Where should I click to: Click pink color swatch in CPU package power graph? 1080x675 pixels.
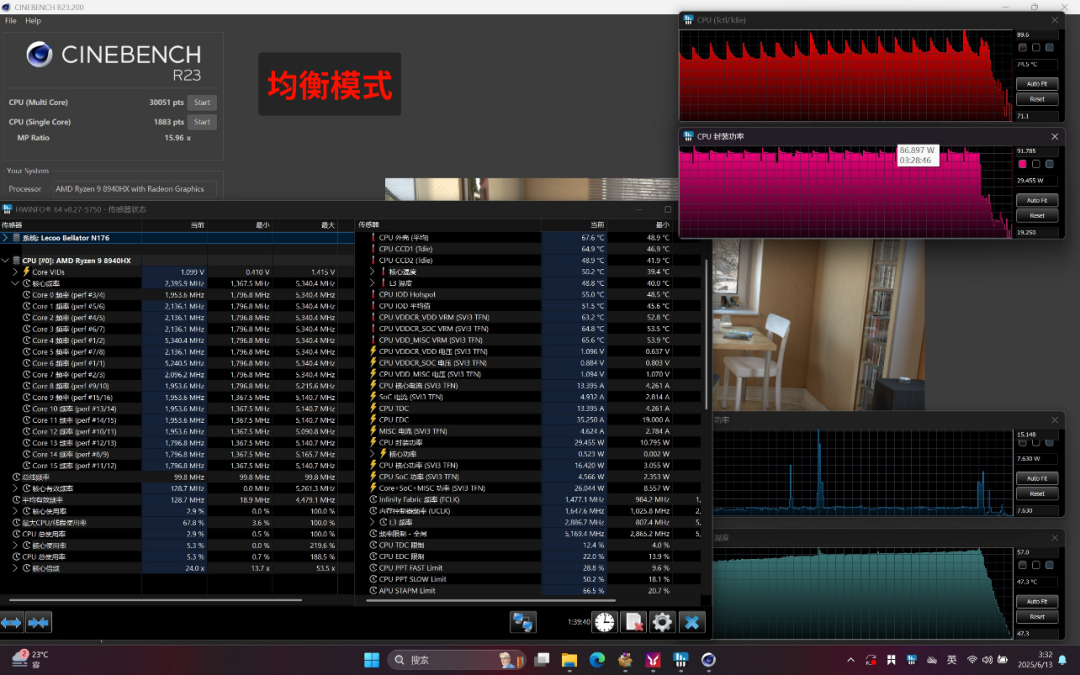click(1022, 164)
